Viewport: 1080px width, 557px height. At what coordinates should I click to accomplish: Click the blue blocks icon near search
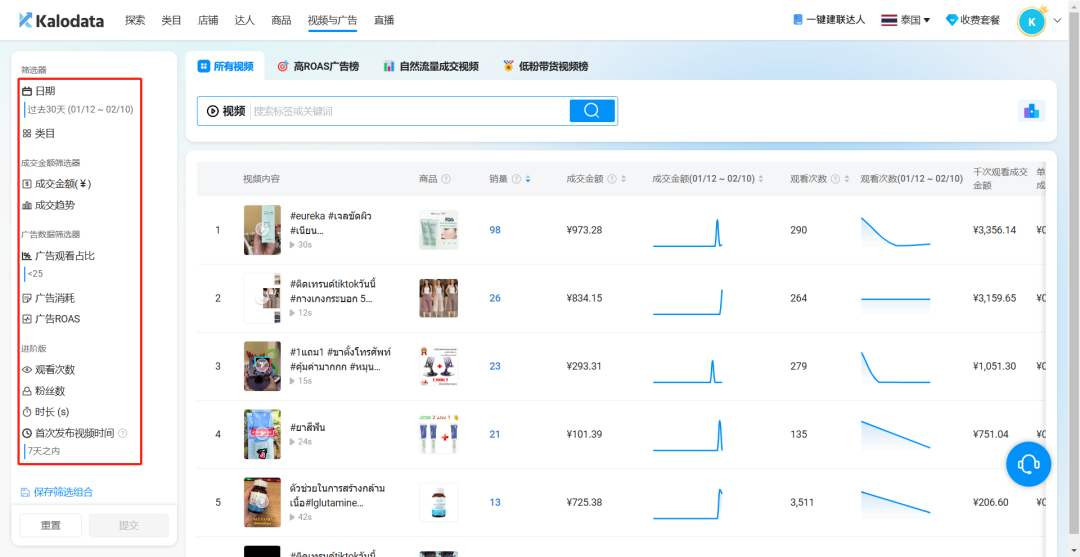(1031, 111)
